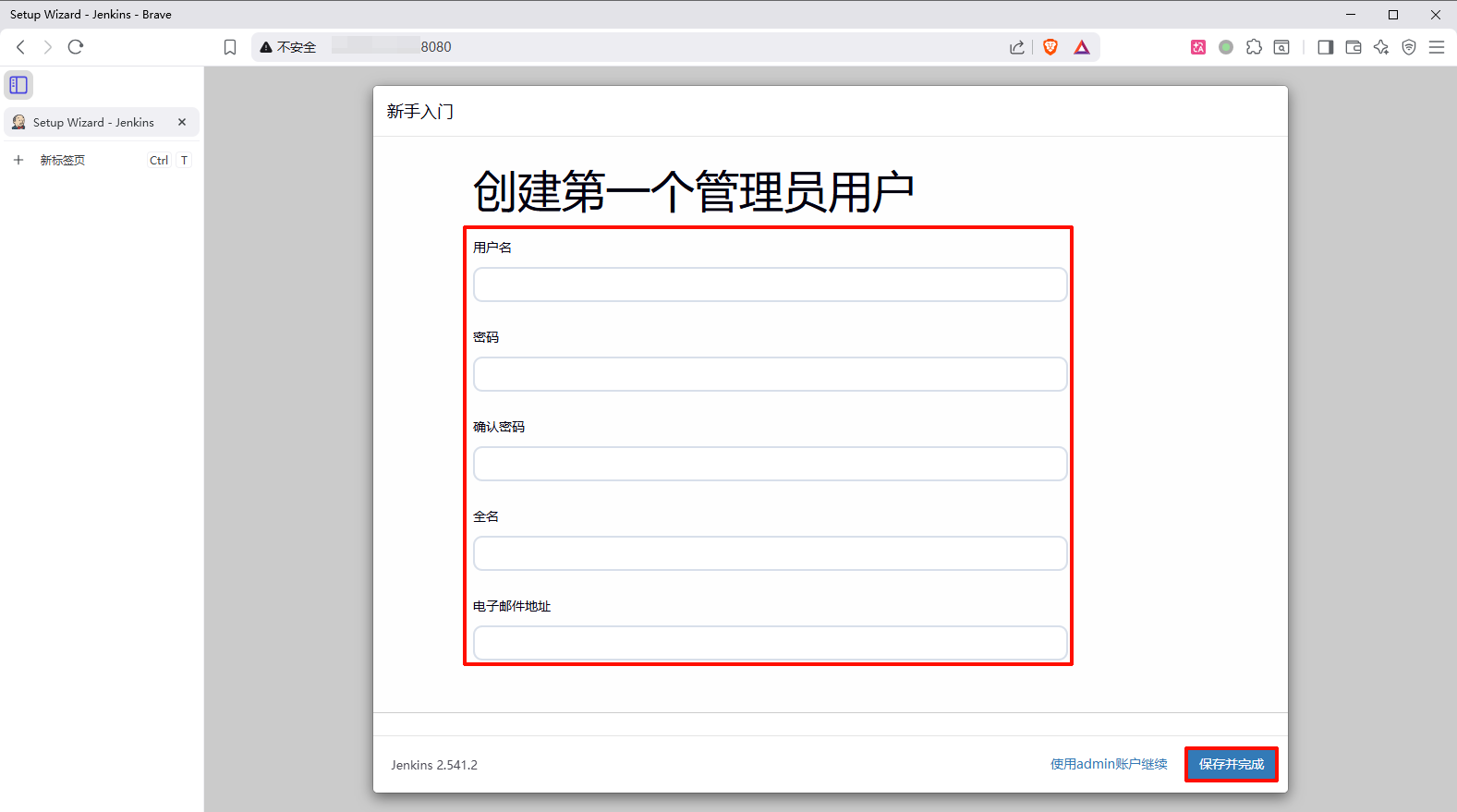Click the 不安全 site security indicator
This screenshot has width=1457, height=812.
[x=288, y=47]
